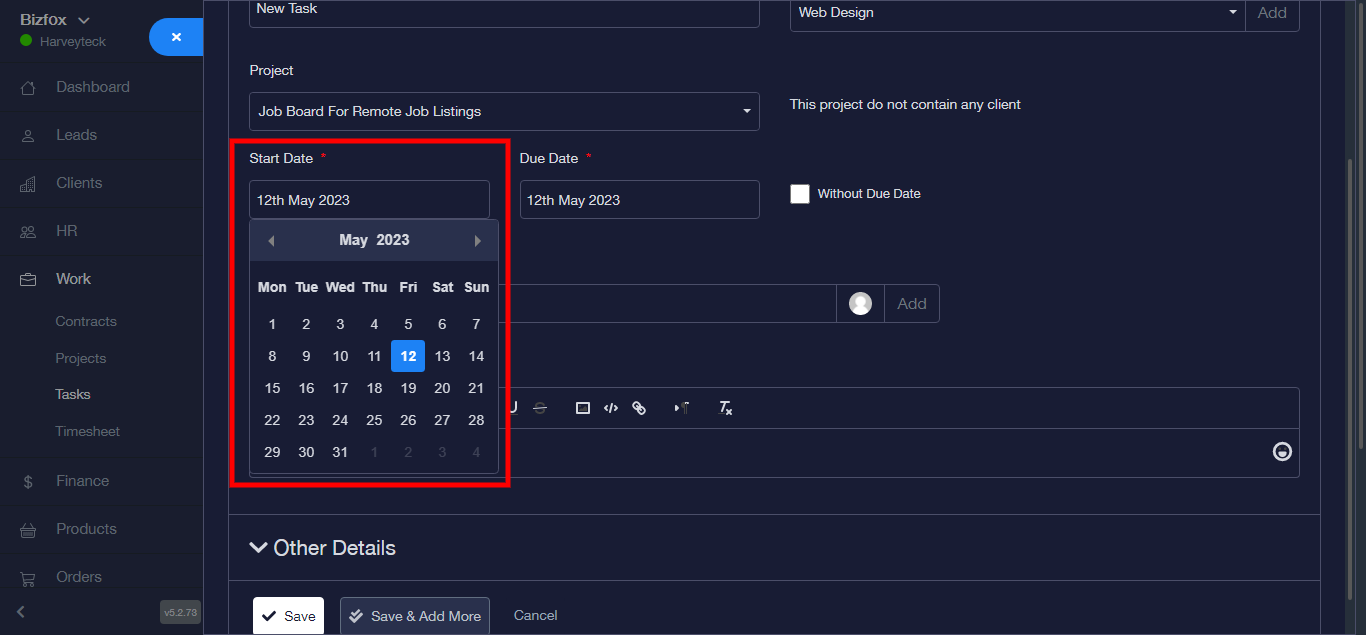
Task: Open the emoji picker in description editor
Action: (1281, 452)
